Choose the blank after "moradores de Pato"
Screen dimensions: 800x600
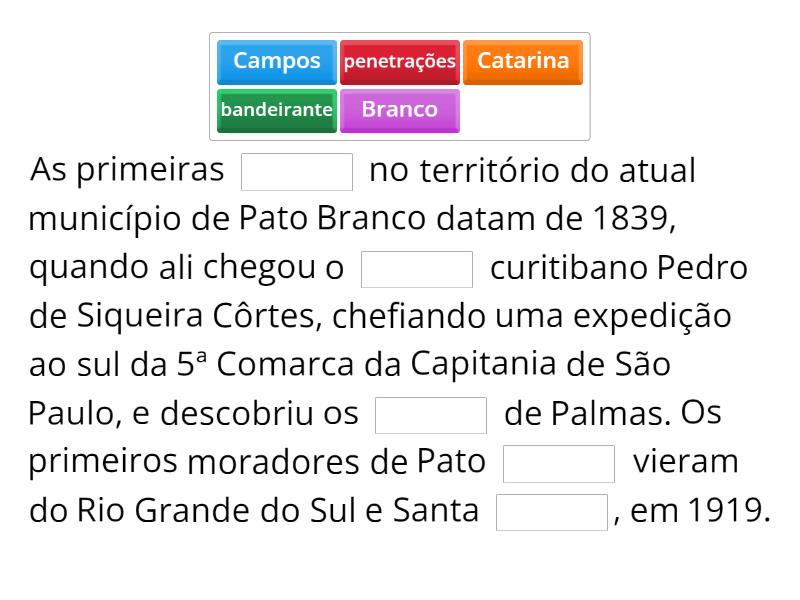[559, 463]
